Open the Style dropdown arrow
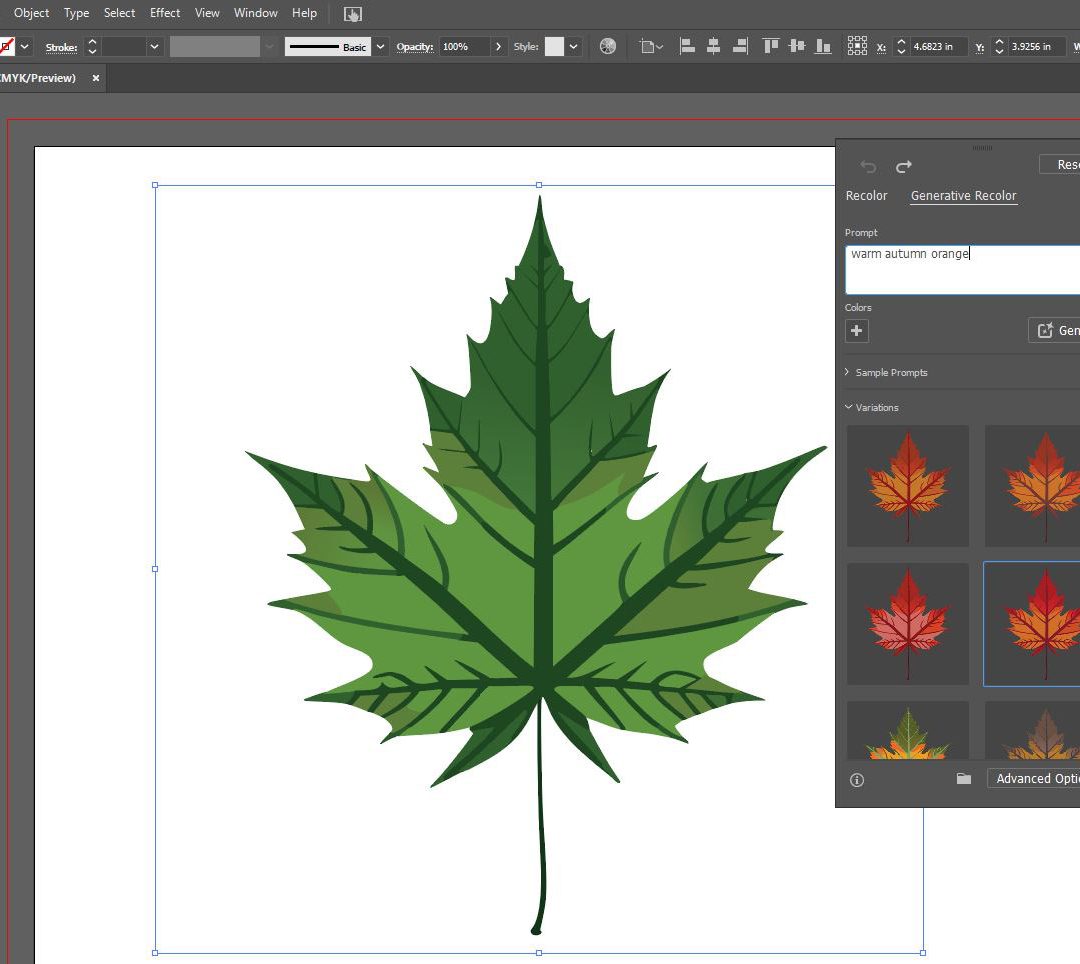 click(x=573, y=47)
